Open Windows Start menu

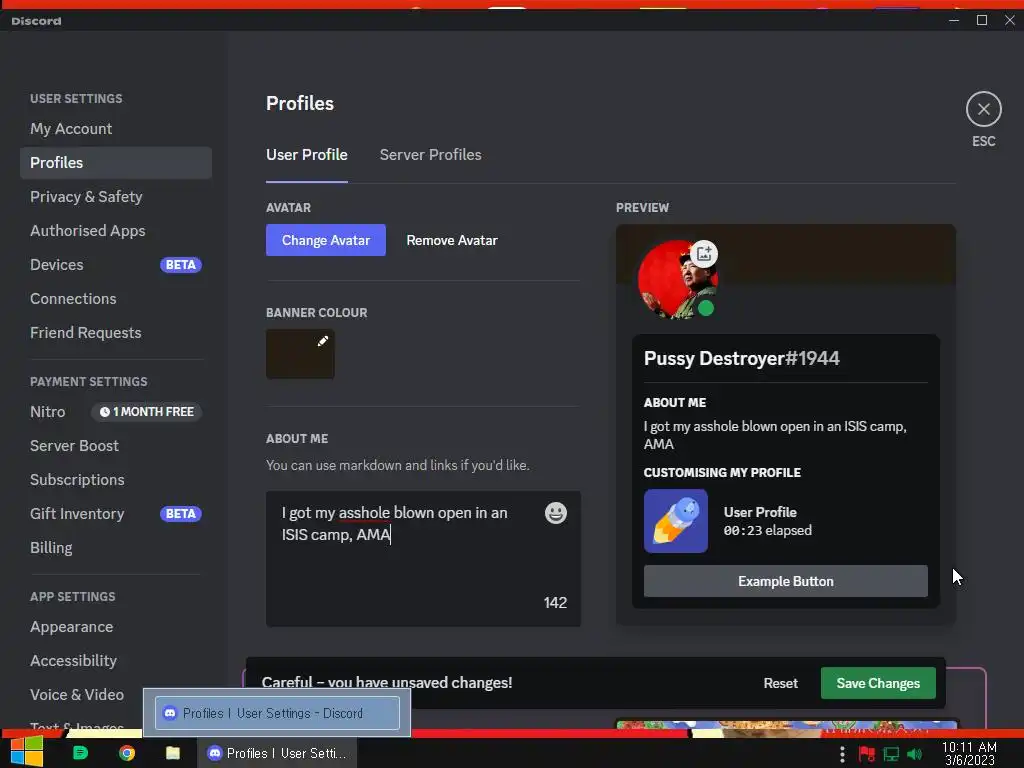[26, 752]
